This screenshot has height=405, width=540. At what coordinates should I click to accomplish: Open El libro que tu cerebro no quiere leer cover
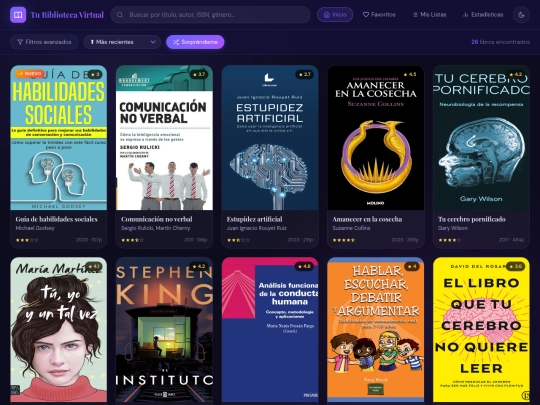coord(481,330)
